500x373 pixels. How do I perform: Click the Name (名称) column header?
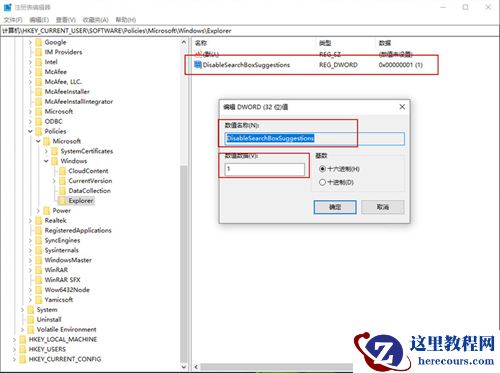point(201,43)
